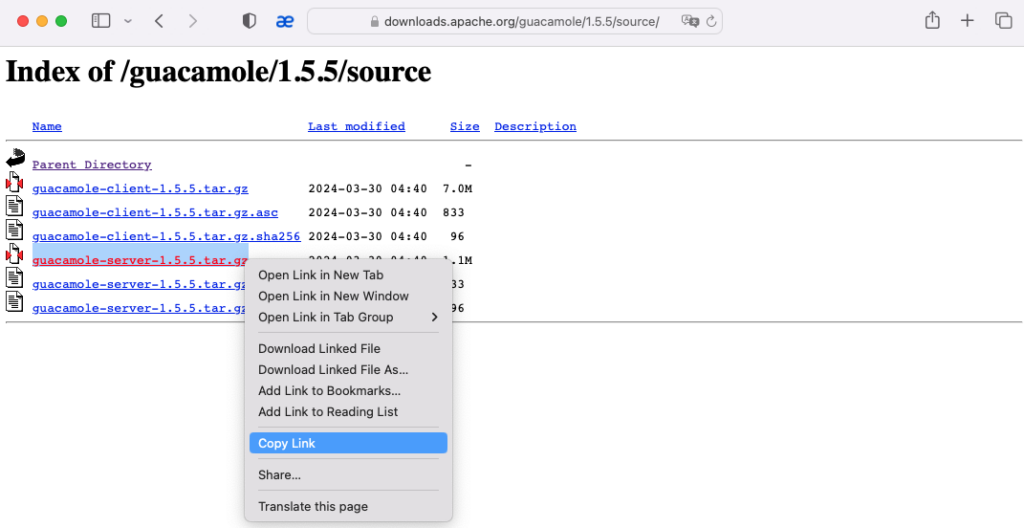Open the privacy report shield icon

point(249,21)
